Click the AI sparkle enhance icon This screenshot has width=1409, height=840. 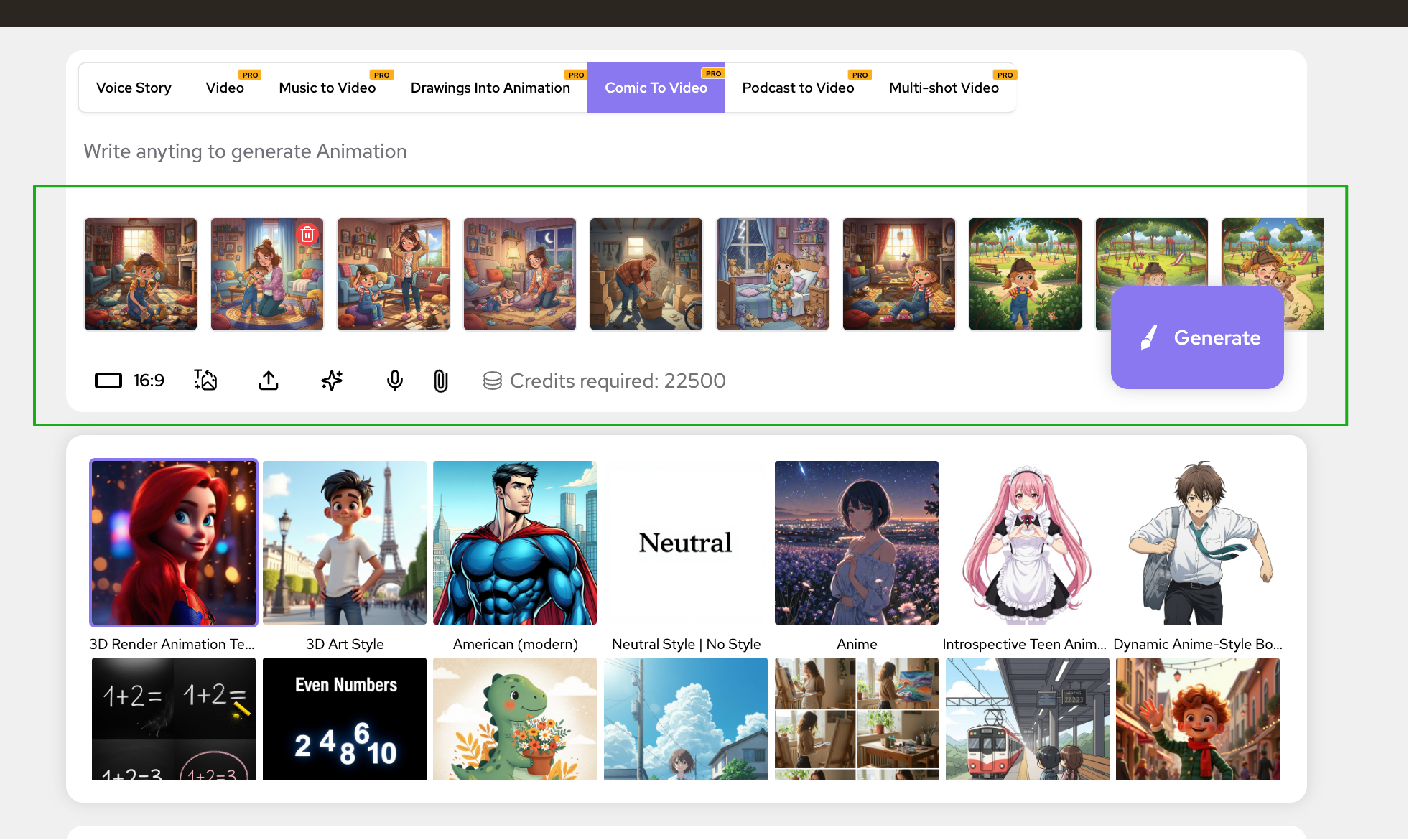coord(332,380)
